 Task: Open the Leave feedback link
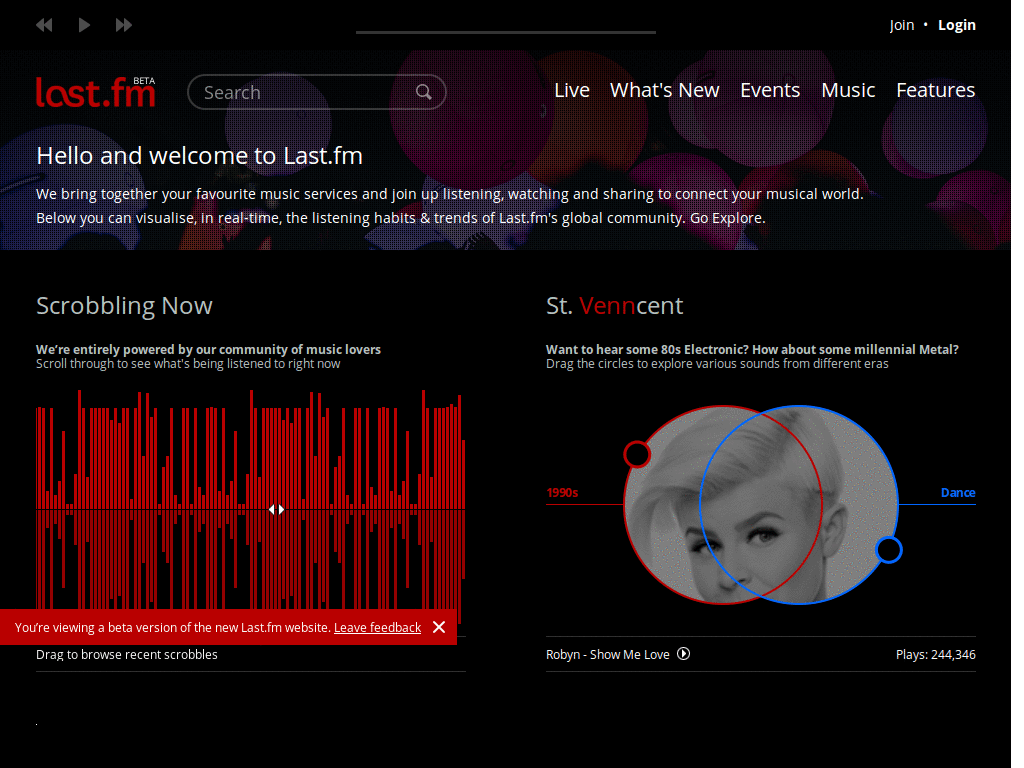(377, 627)
